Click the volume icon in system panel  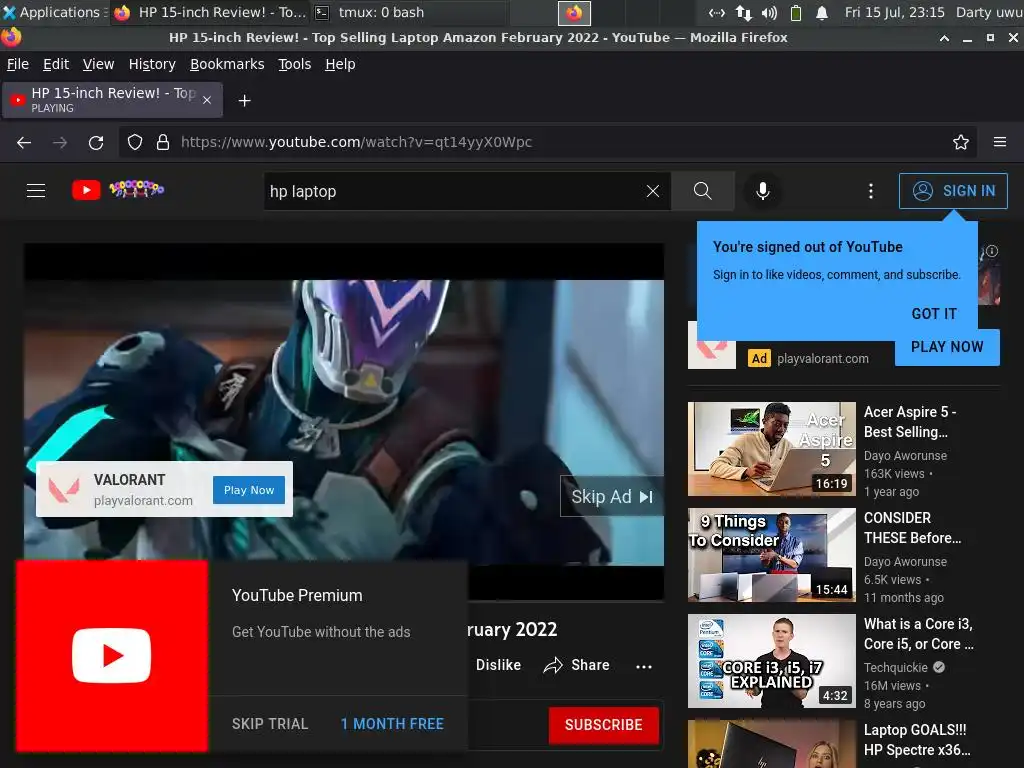click(769, 12)
